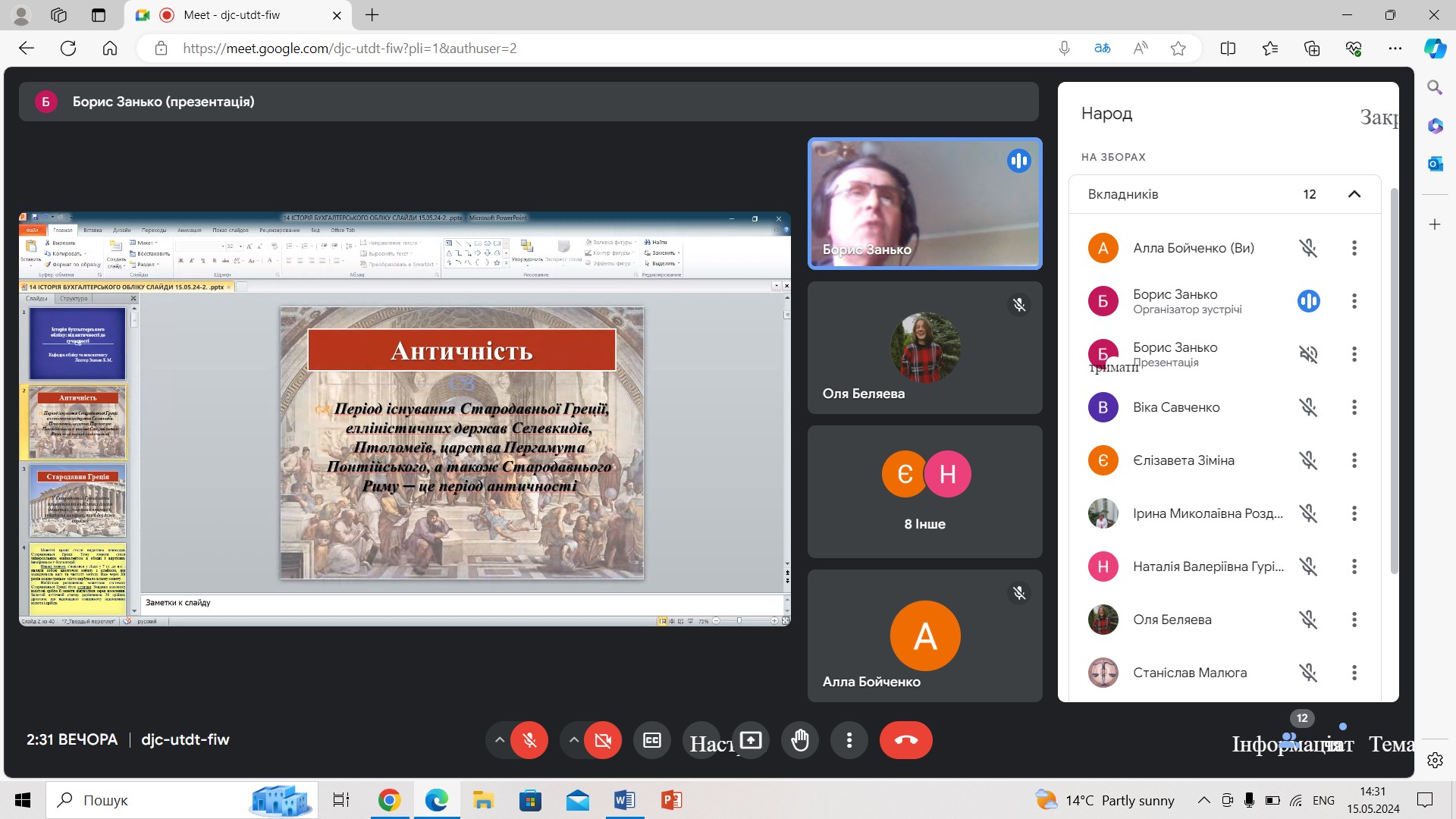Viewport: 1456px width, 819px height.
Task: Expand video settings arrow beside camera
Action: pos(574,740)
